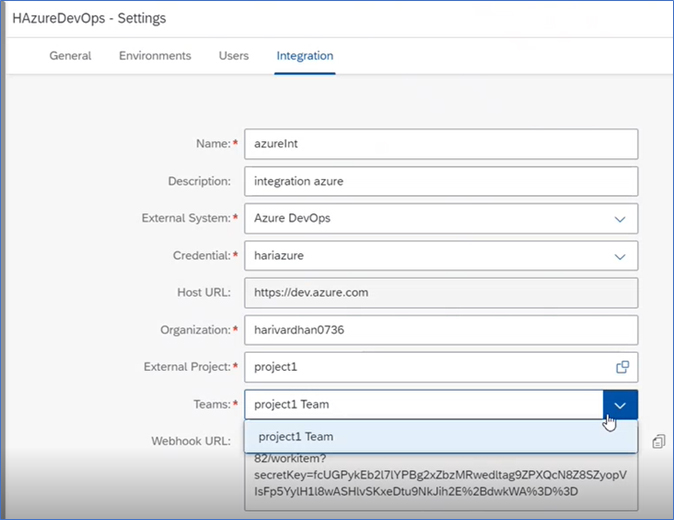The width and height of the screenshot is (674, 520).
Task: Open the External Project value help icon
Action: point(621,367)
